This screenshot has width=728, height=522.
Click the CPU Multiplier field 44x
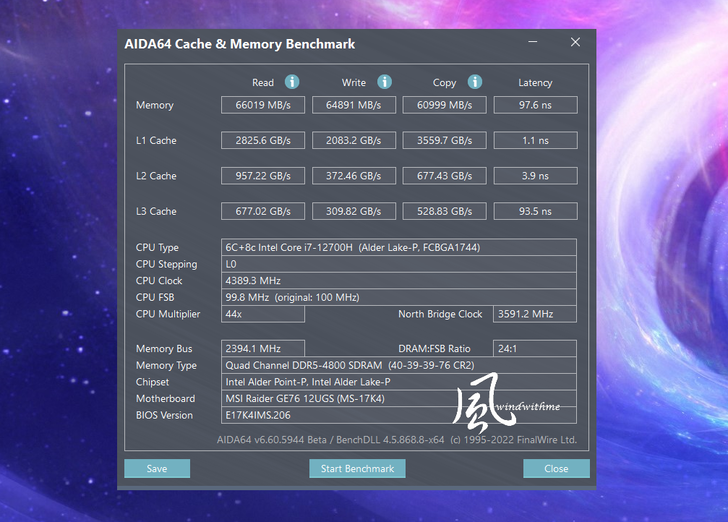click(x=263, y=314)
